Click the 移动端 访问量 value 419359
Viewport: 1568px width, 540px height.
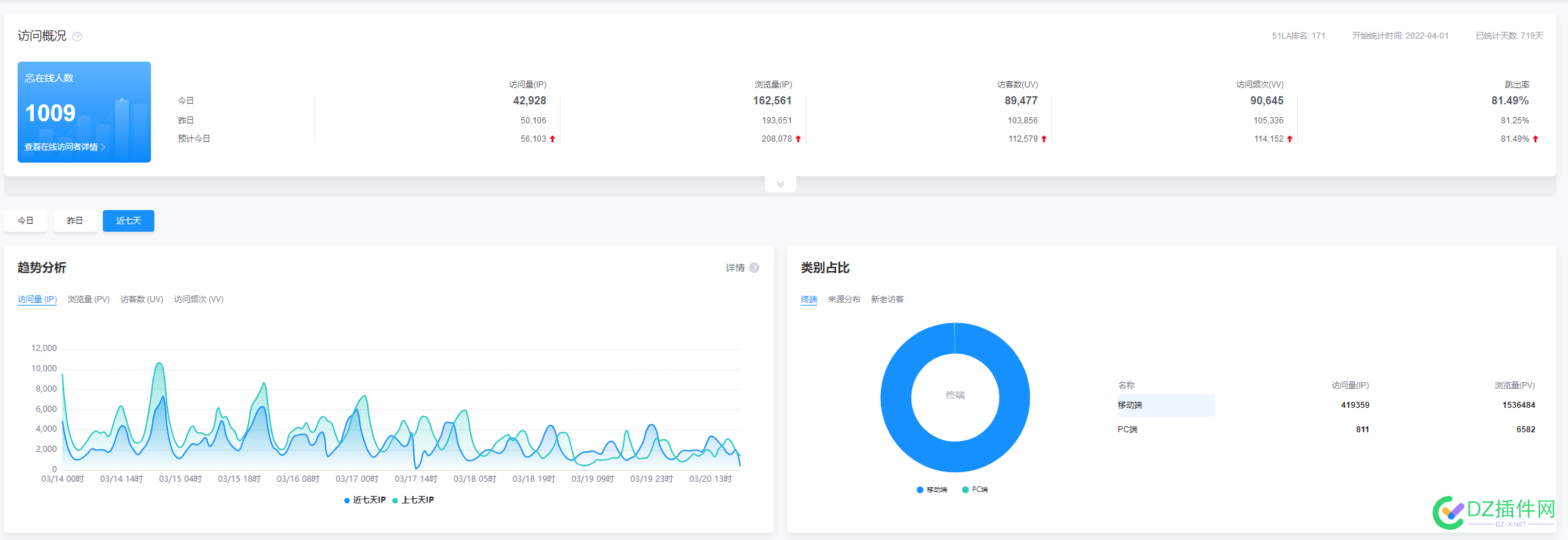point(1355,405)
